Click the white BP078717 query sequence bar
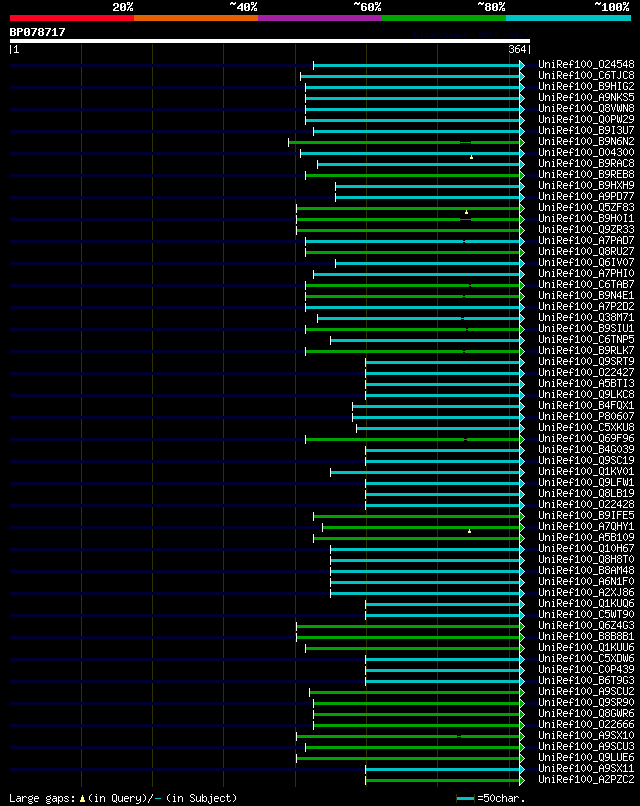 (x=270, y=41)
